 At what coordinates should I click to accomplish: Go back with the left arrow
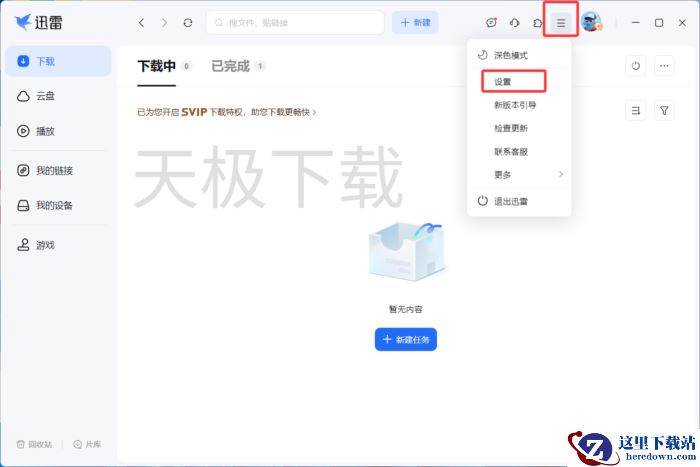click(x=142, y=23)
